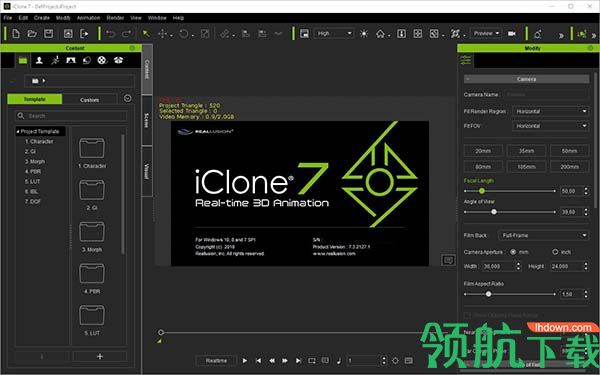Toggle the loop playback icon
600x375 pixels.
coord(312,360)
